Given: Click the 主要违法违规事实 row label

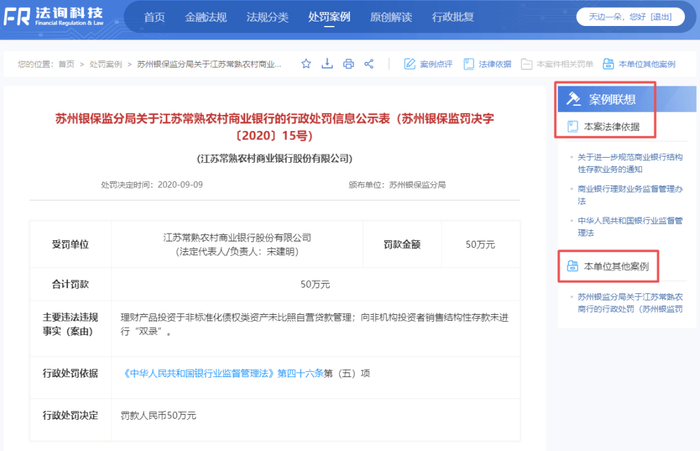Looking at the screenshot, I should [x=71, y=324].
